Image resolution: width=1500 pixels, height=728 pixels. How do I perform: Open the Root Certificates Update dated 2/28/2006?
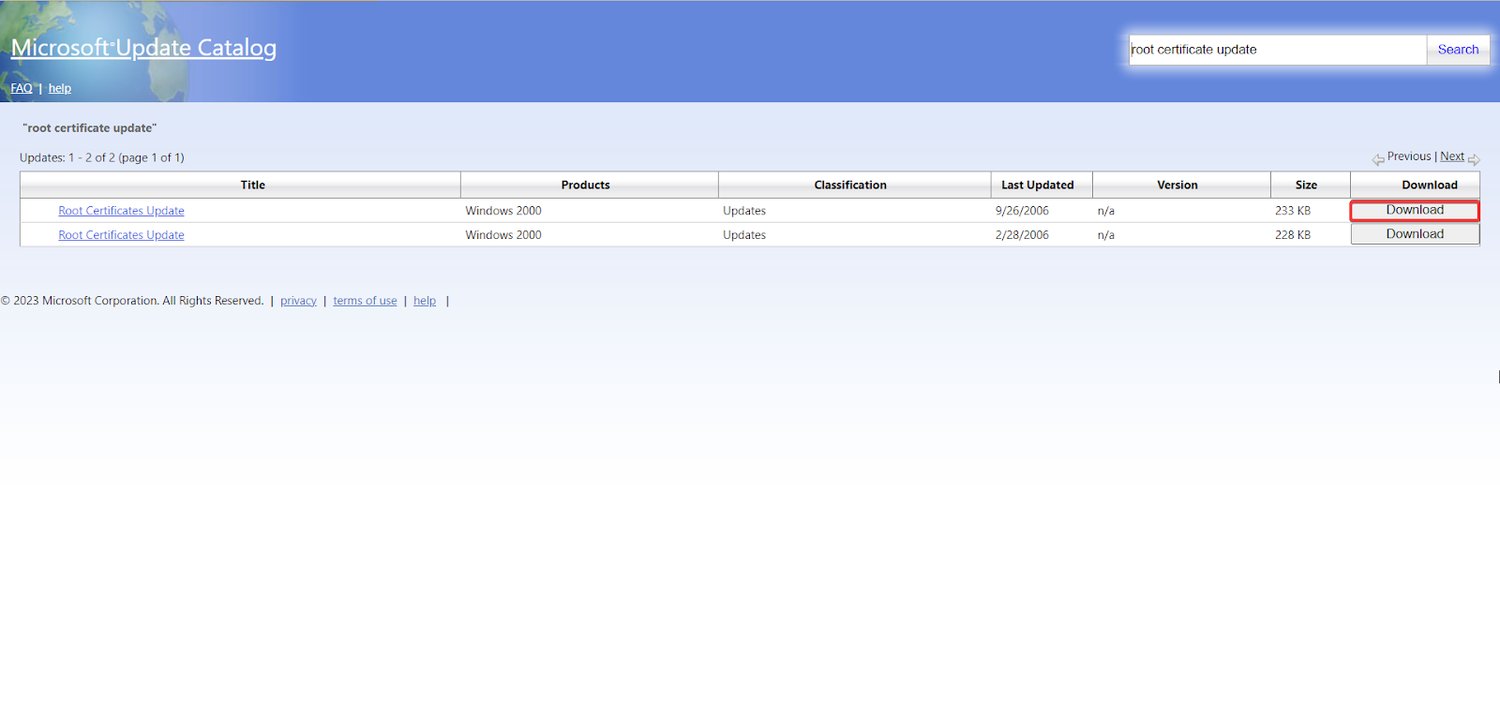[121, 235]
